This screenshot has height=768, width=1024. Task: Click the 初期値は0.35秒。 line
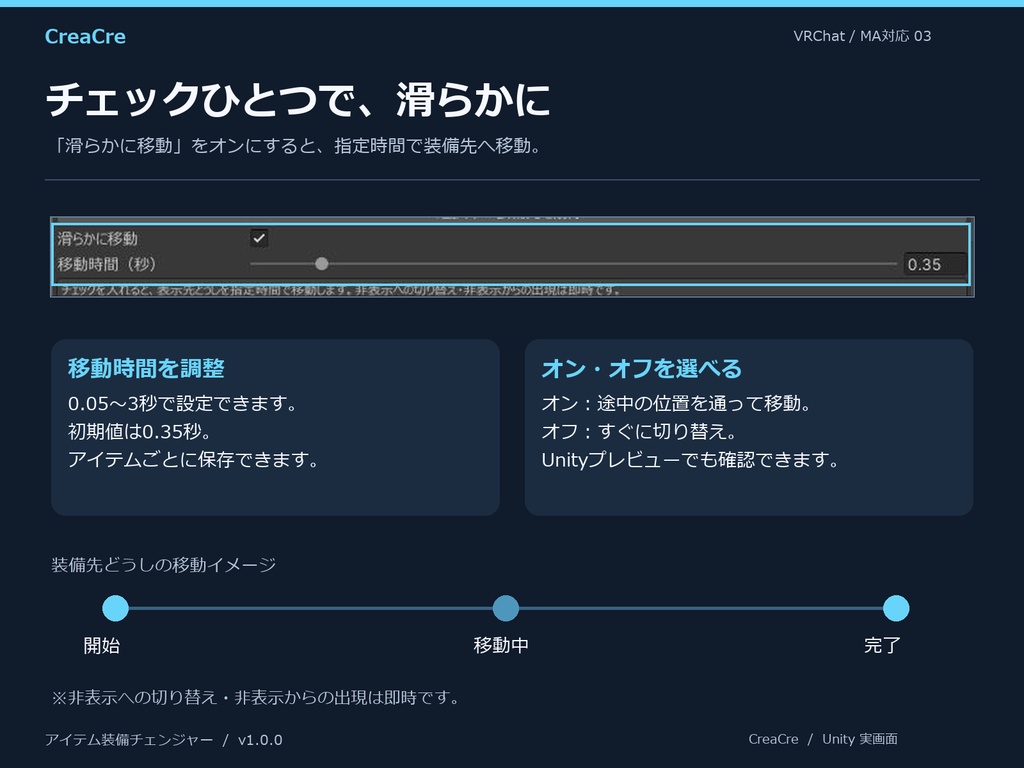tap(139, 432)
